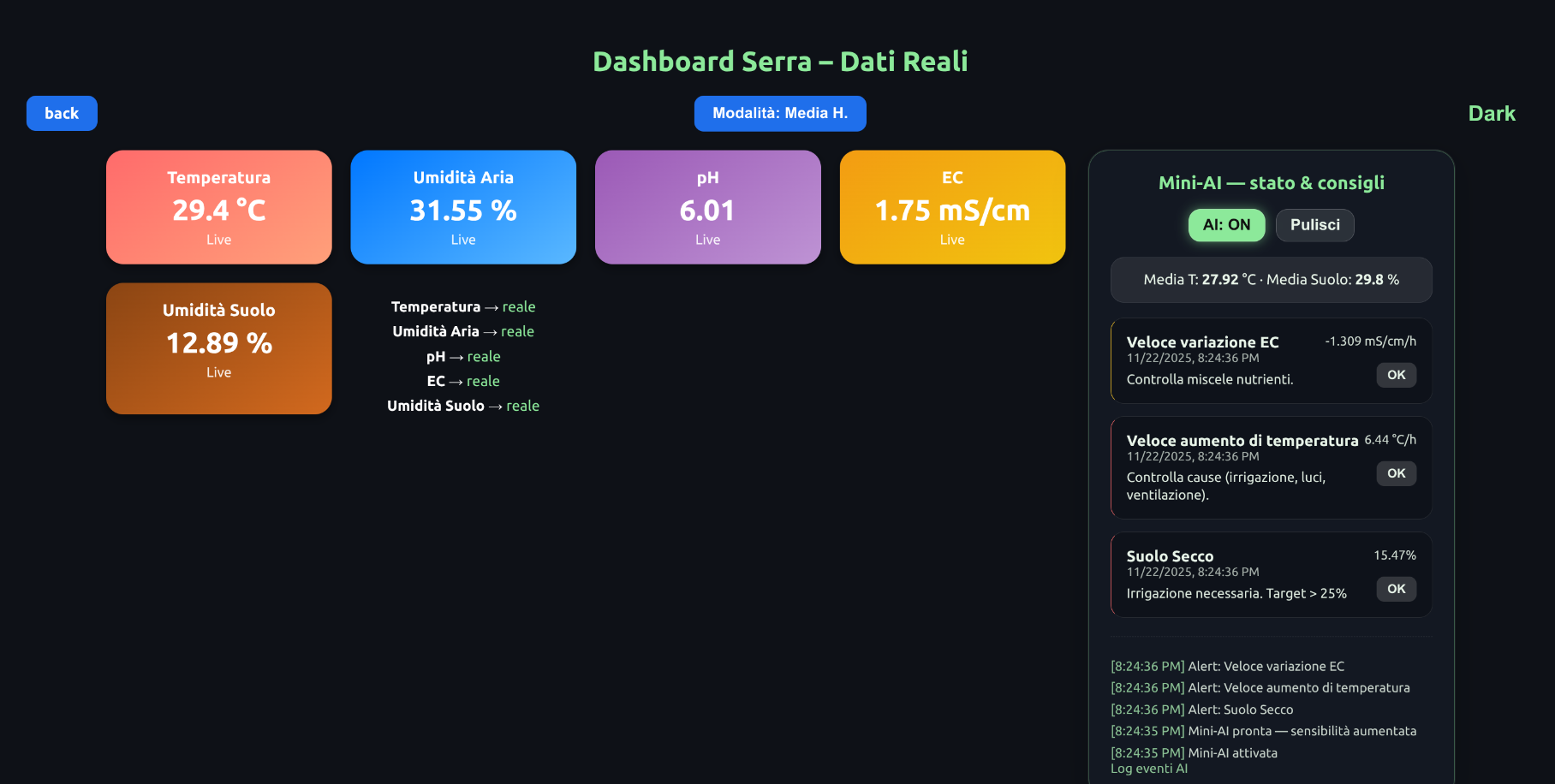Click the Media T average summary bar
The height and width of the screenshot is (784, 1555).
pos(1271,279)
